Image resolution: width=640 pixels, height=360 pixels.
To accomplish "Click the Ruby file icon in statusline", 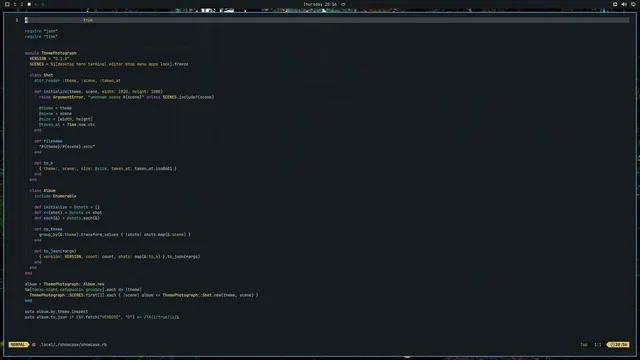I will (x=34, y=344).
